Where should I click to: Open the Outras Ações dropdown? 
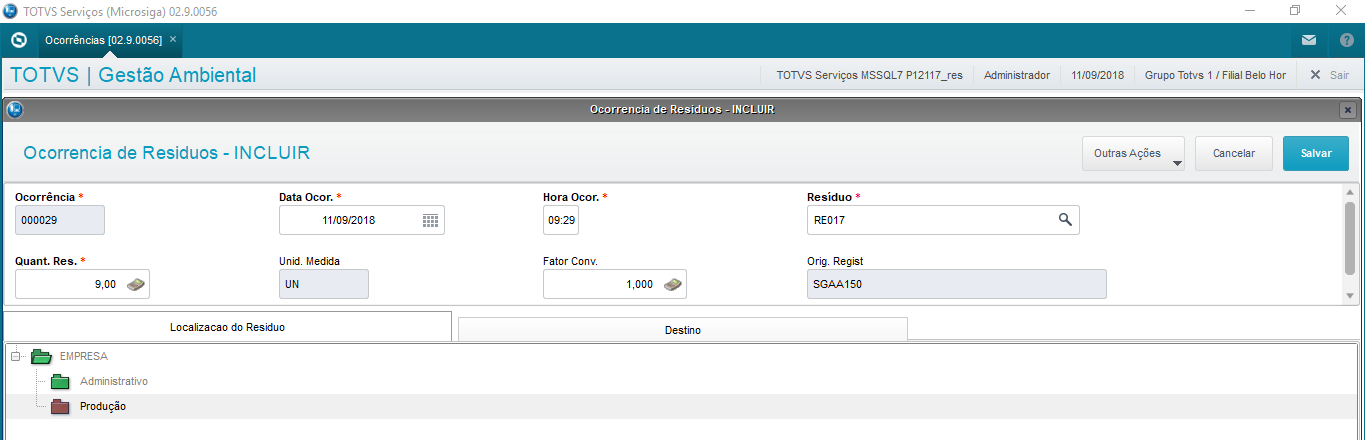1133,154
